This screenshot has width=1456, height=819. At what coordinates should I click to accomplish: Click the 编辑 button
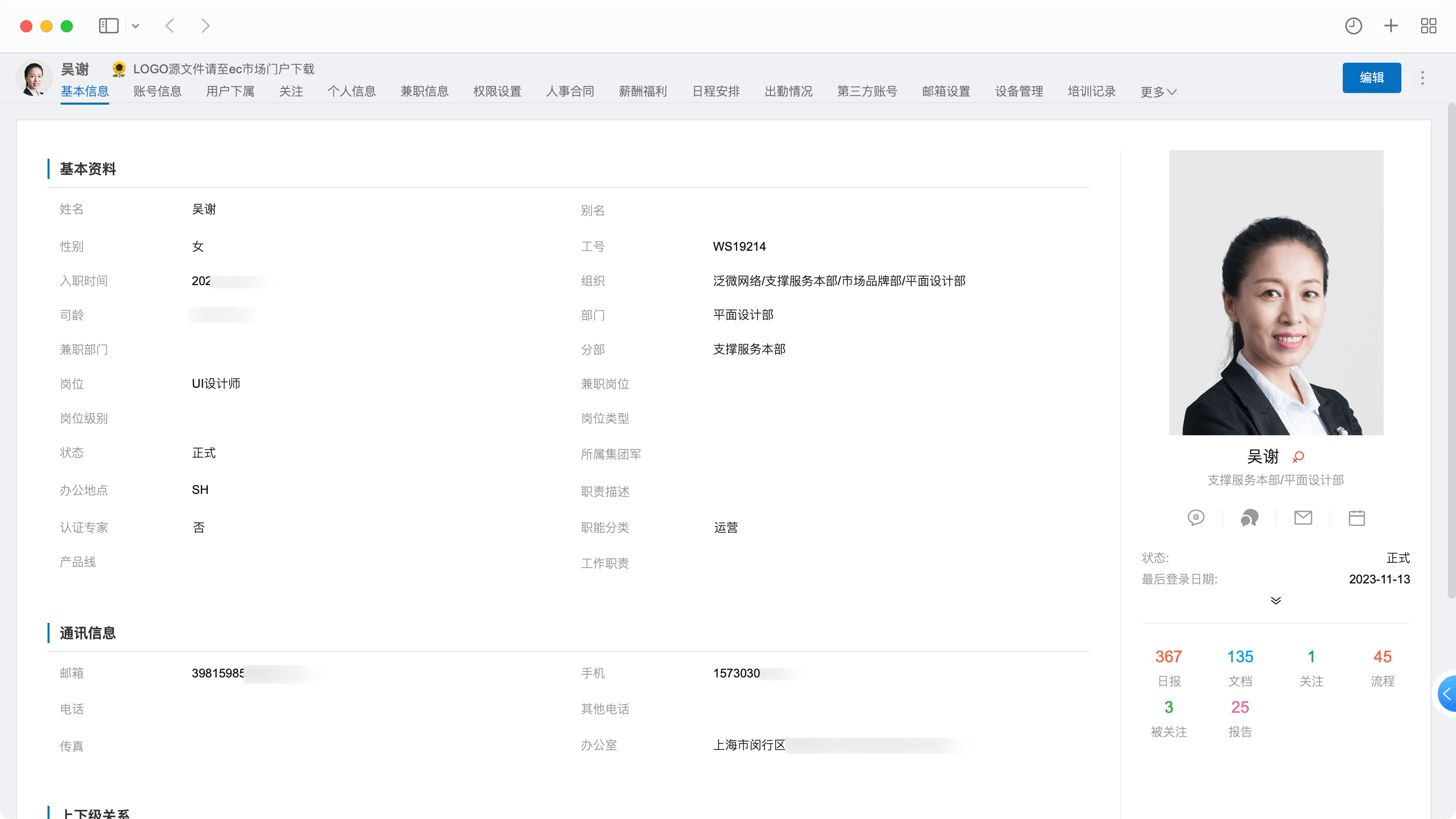click(x=1372, y=78)
